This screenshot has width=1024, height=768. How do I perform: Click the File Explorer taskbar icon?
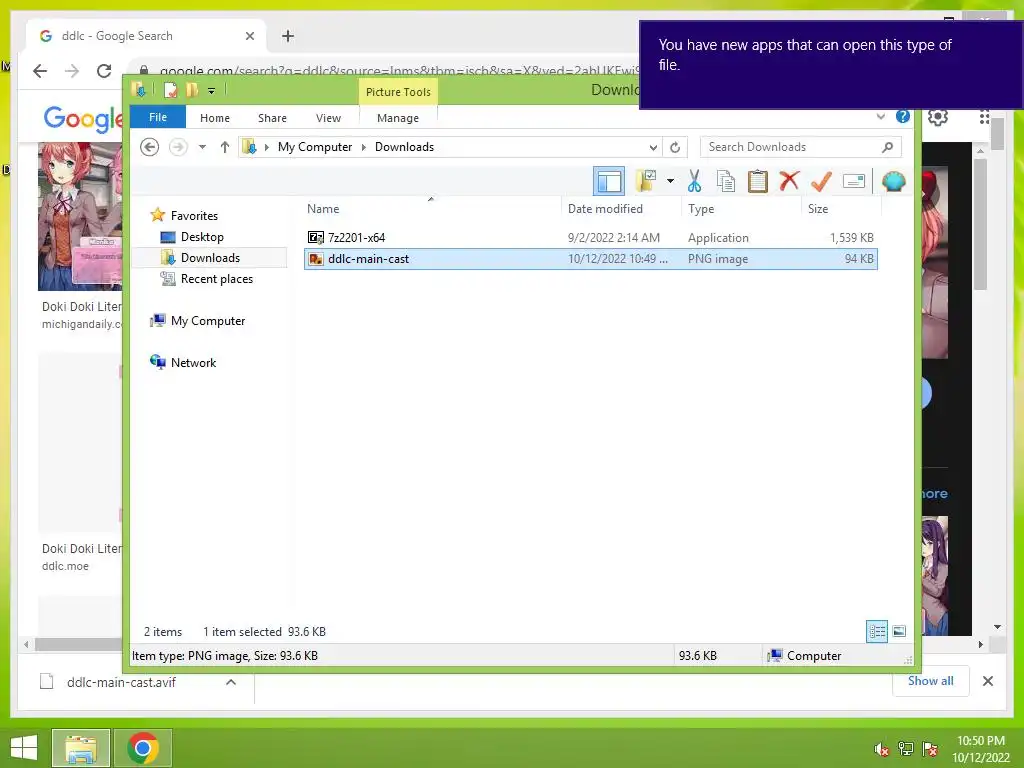pyautogui.click(x=81, y=748)
